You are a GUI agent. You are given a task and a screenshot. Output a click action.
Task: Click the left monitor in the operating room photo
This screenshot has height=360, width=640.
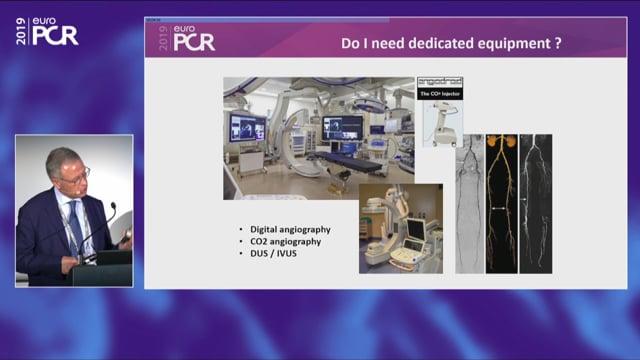[x=248, y=128]
